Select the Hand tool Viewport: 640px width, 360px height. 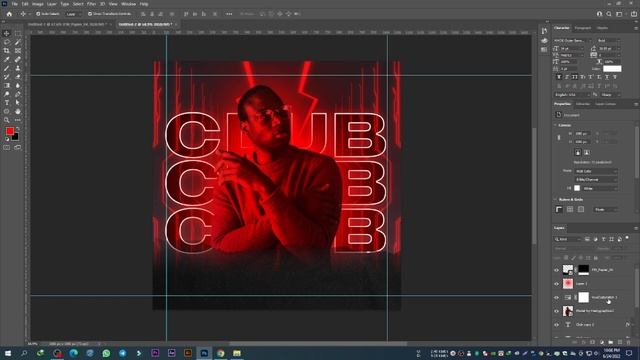coord(18,111)
